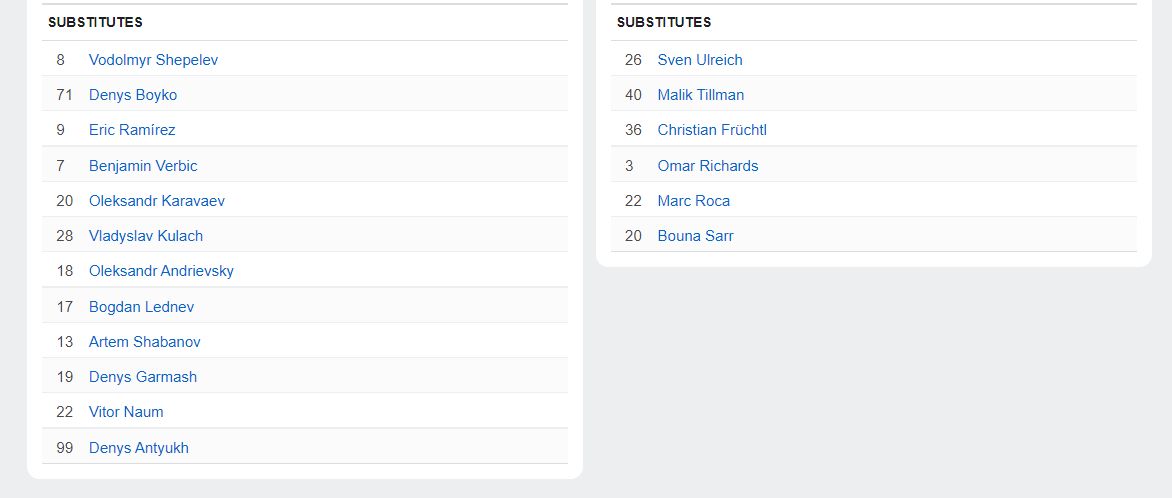The image size is (1172, 498).
Task: Select Artem Shabanov's profile link
Action: pyautogui.click(x=144, y=342)
